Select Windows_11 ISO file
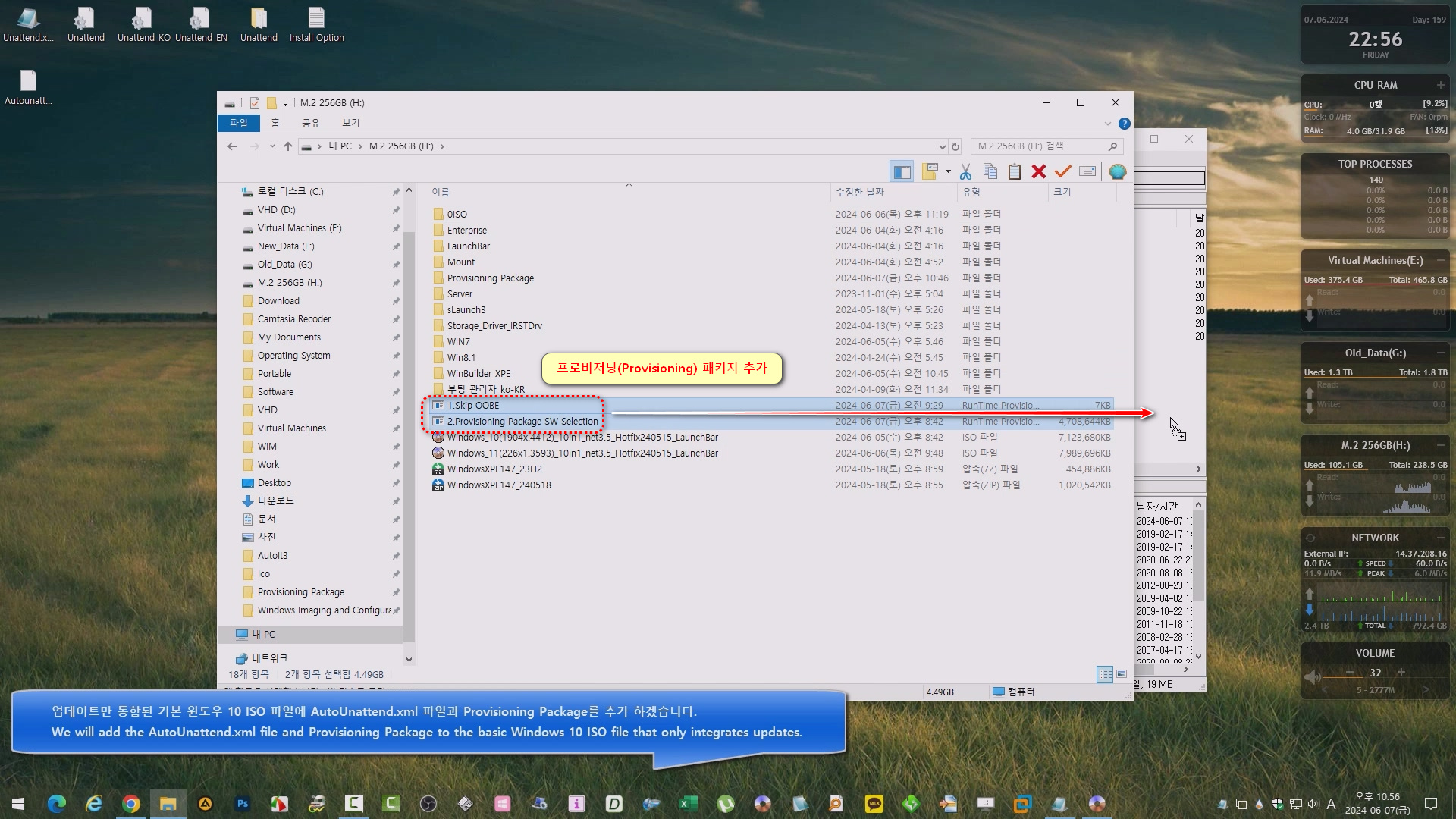 (x=582, y=453)
